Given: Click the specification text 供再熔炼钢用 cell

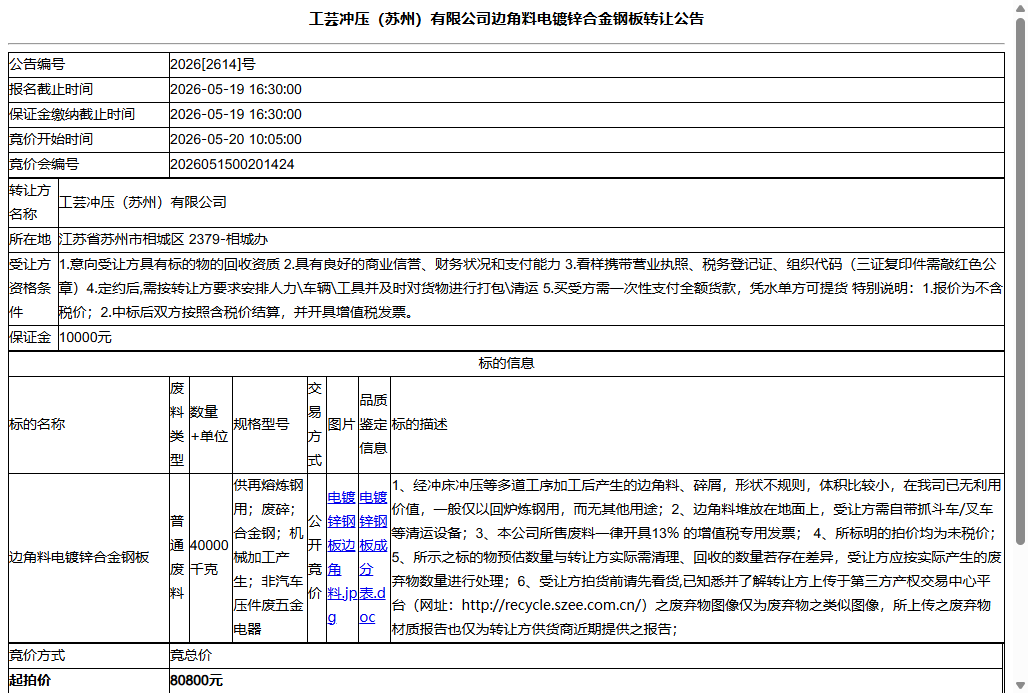Looking at the screenshot, I should tap(269, 558).
